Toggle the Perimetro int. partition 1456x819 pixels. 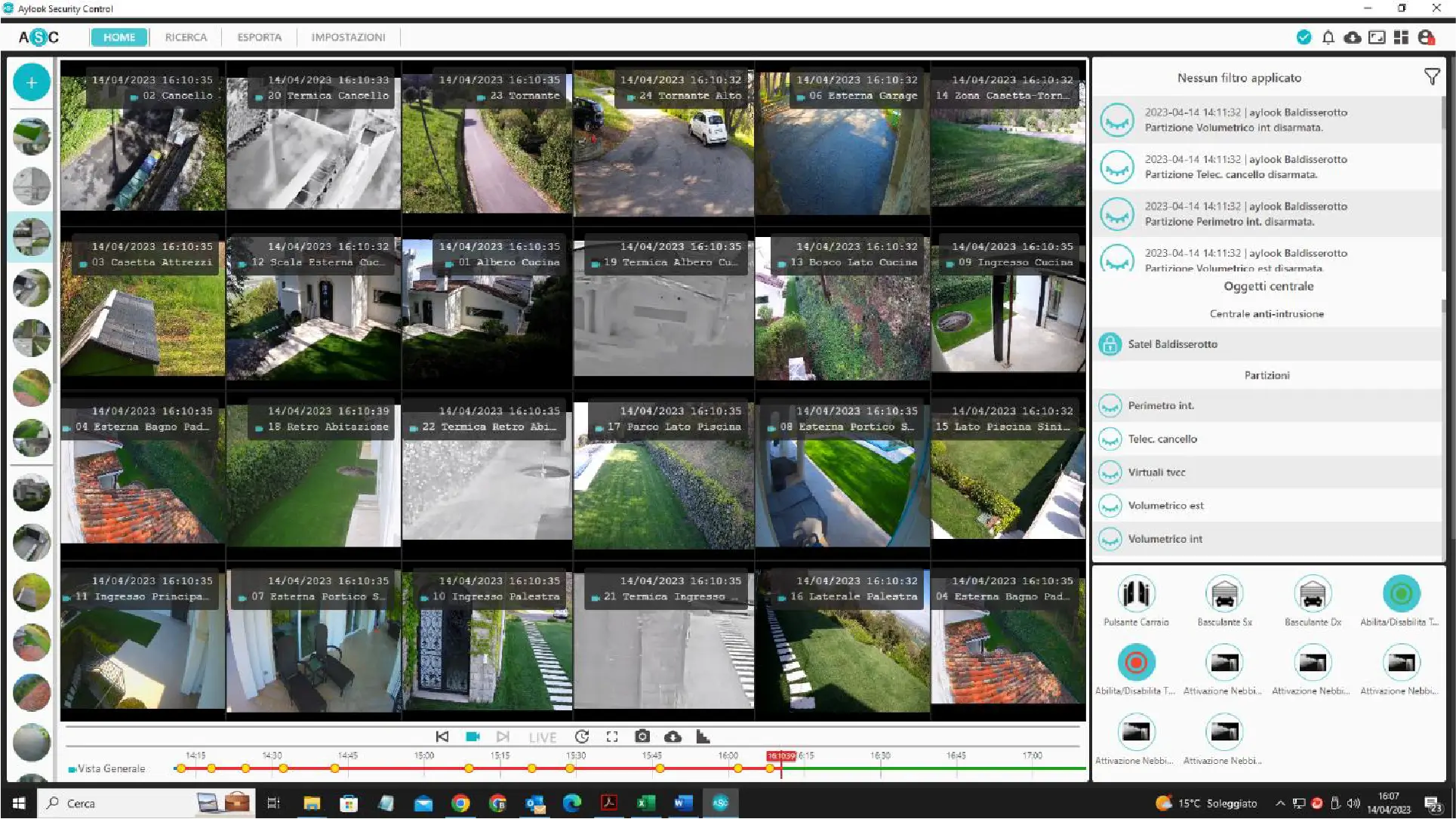(1110, 406)
